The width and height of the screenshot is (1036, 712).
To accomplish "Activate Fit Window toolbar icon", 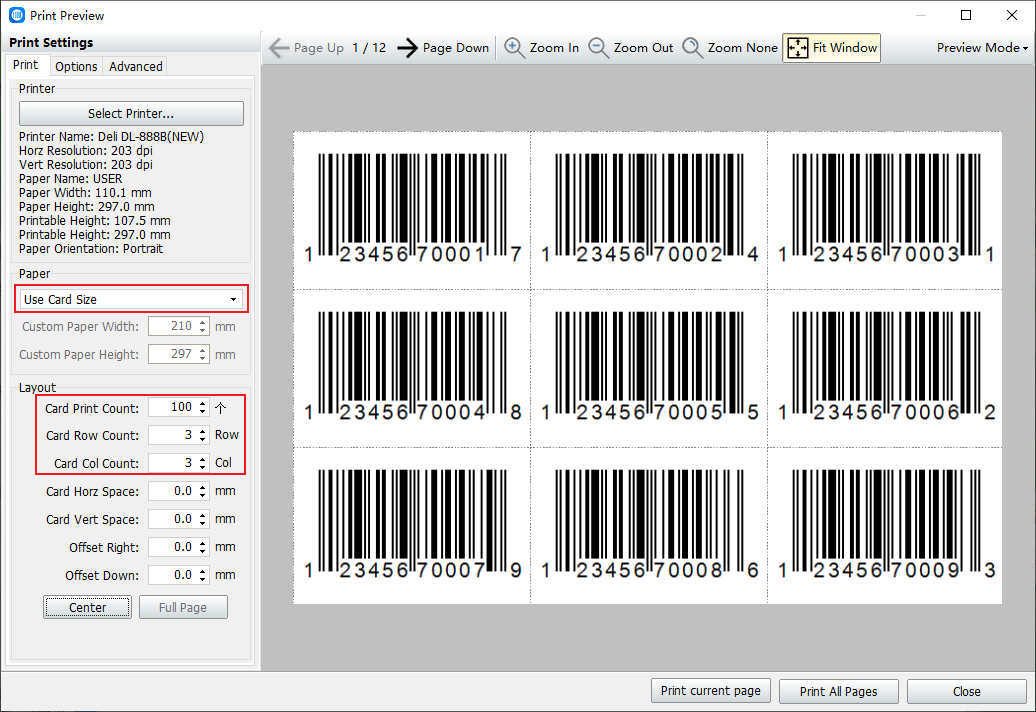I will tap(797, 48).
